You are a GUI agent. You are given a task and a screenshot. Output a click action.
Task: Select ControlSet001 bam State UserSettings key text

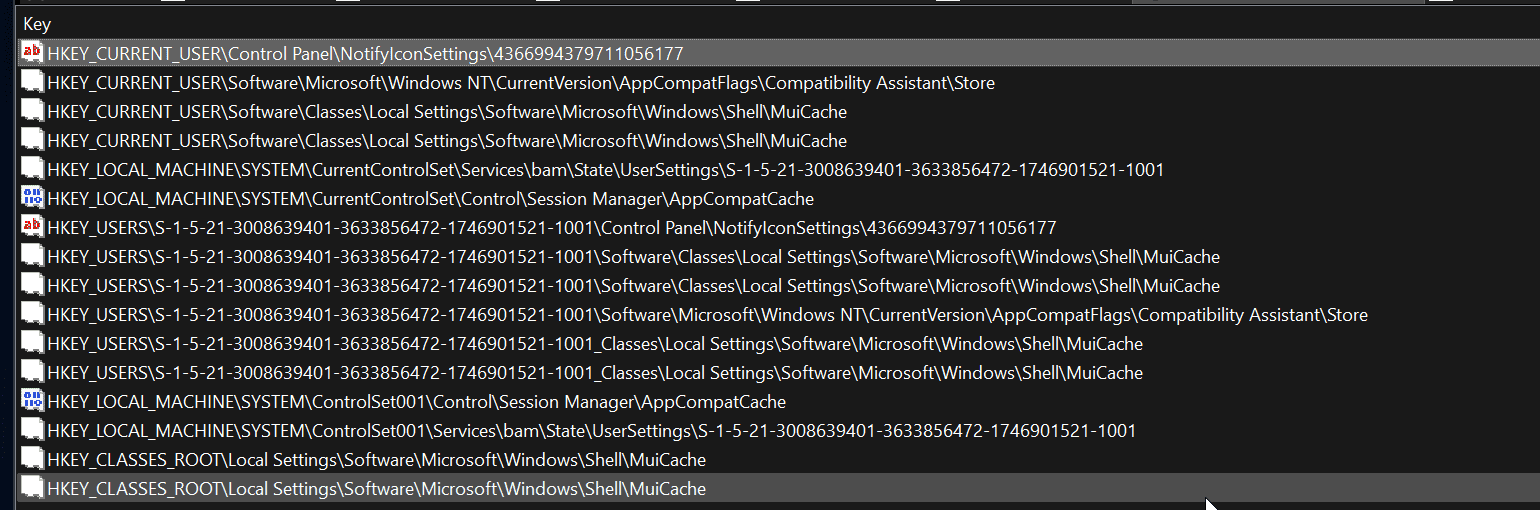[x=591, y=430]
